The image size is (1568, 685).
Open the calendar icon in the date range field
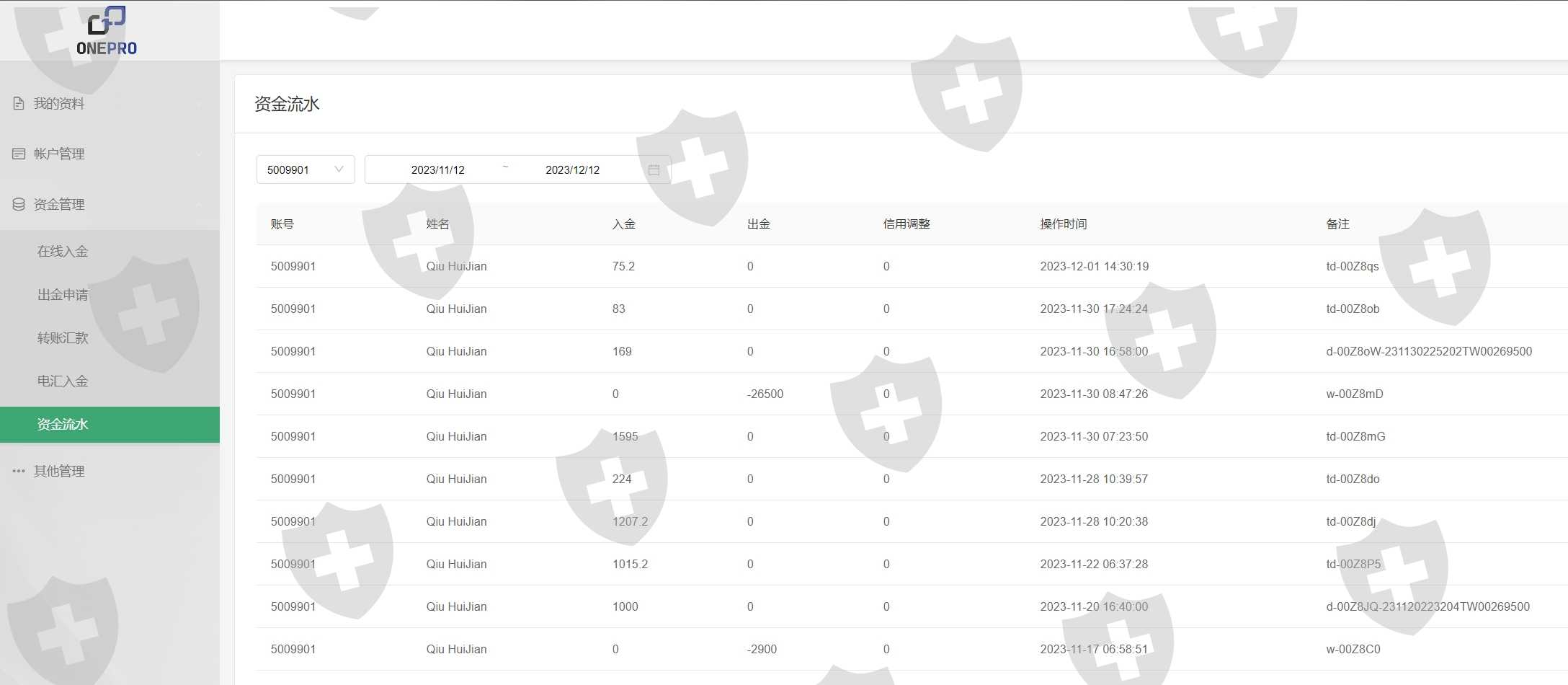[x=654, y=170]
